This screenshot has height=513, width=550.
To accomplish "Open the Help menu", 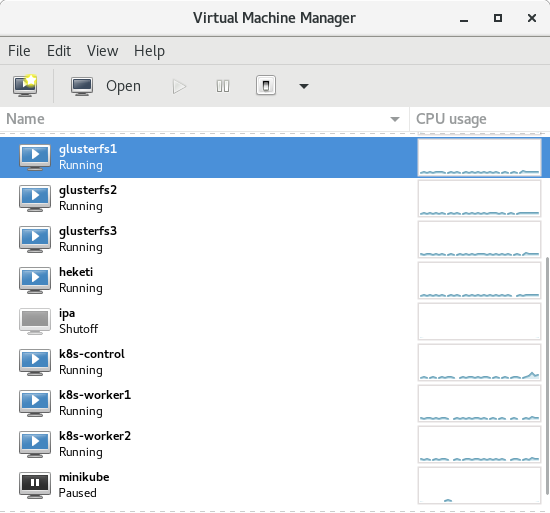I will point(149,51).
